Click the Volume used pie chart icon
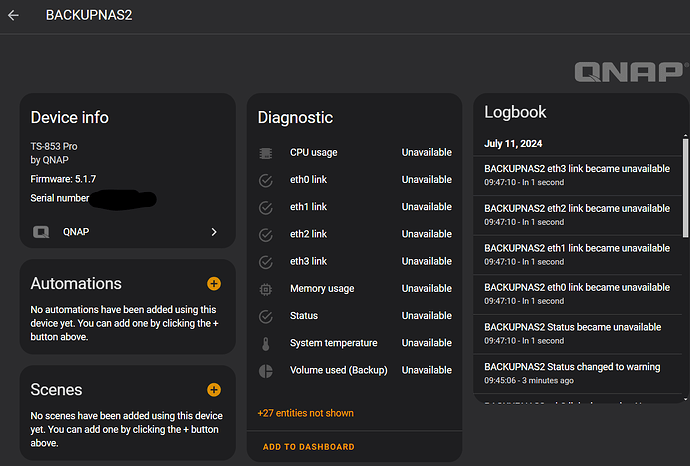This screenshot has width=690, height=466. point(265,371)
